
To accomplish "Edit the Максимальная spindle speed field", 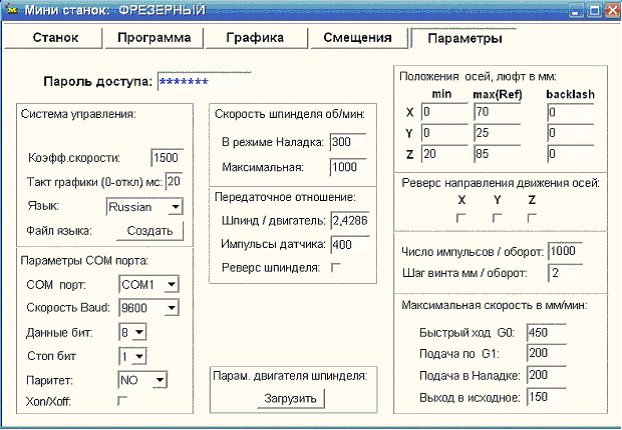I will [348, 167].
